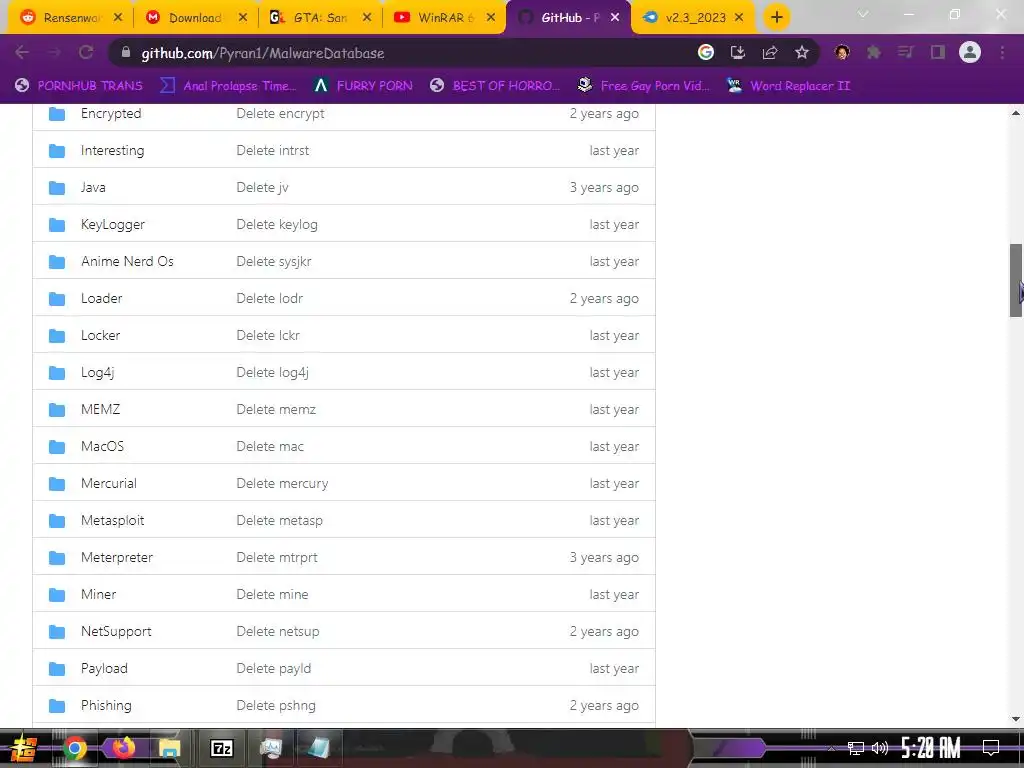Viewport: 1024px width, 768px height.
Task: Open the Anime Nerd Os folder
Action: click(x=127, y=262)
